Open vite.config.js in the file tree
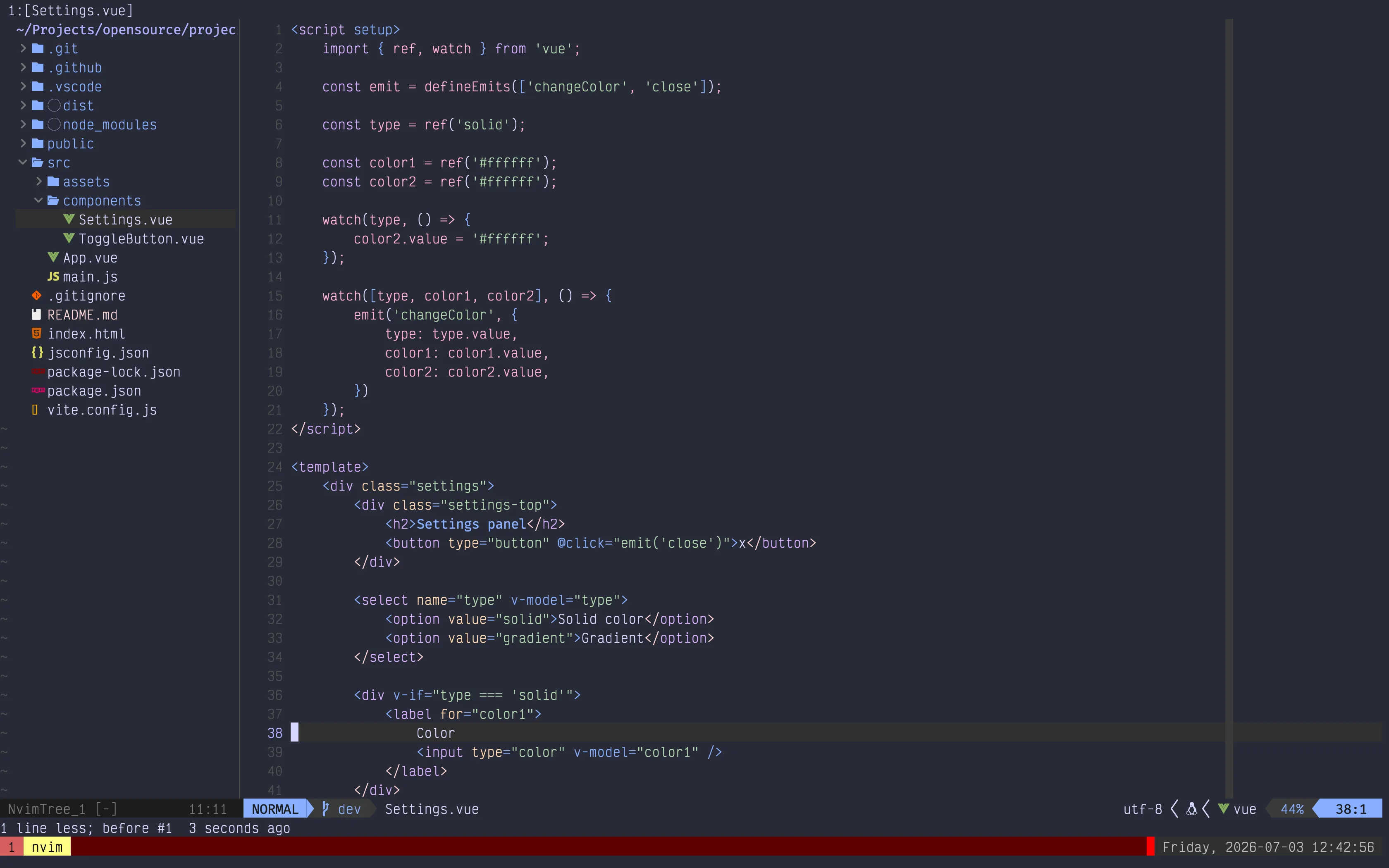Image resolution: width=1389 pixels, height=868 pixels. [x=102, y=410]
